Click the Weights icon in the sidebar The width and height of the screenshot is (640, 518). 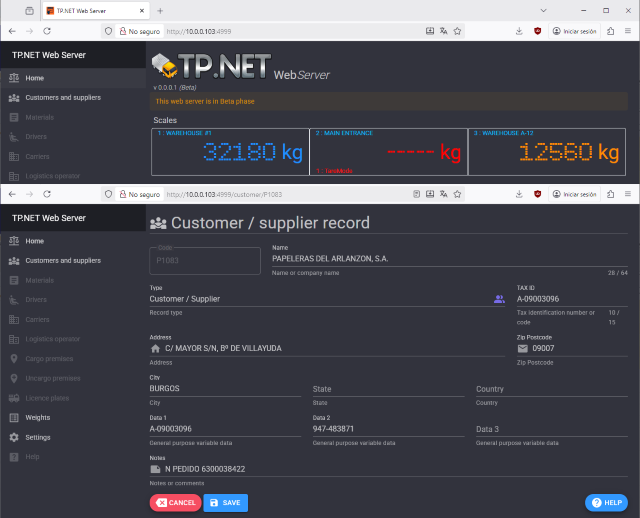click(x=14, y=418)
